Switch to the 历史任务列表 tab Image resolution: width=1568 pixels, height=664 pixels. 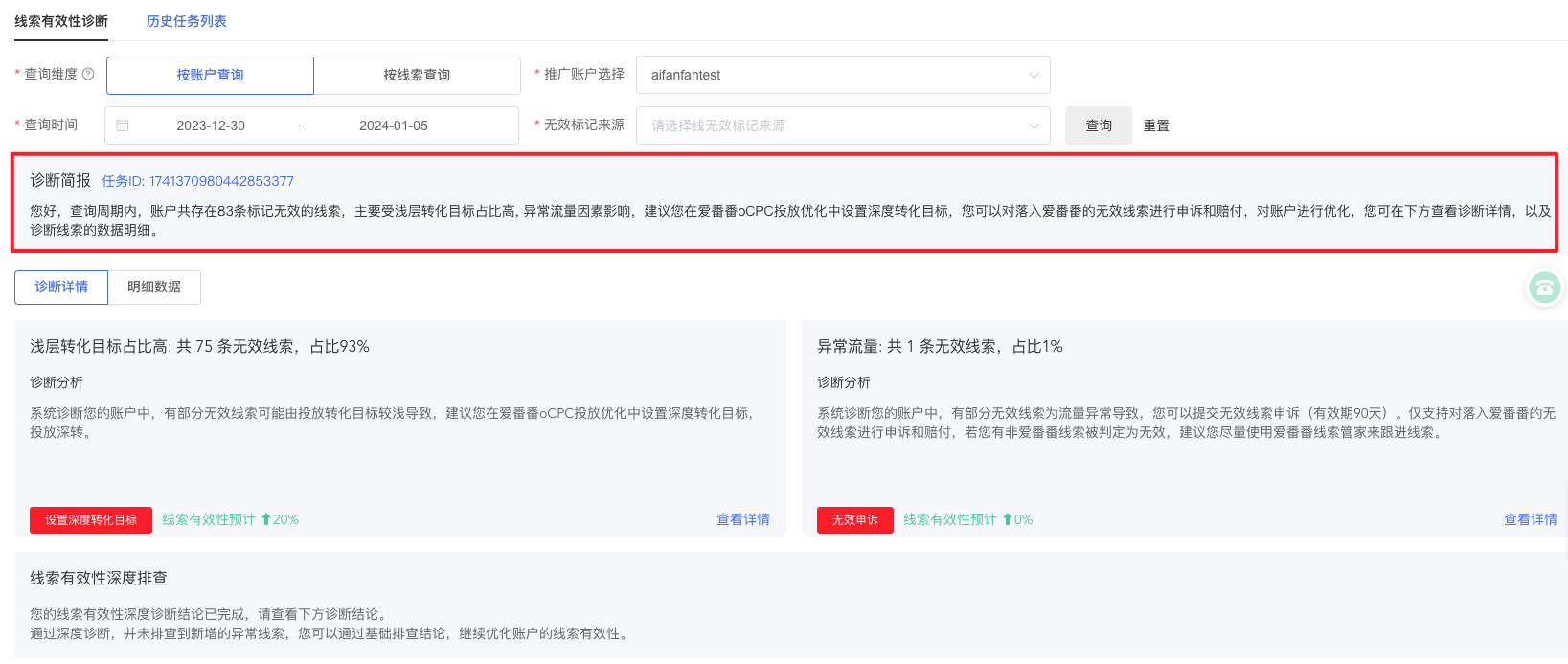(x=186, y=21)
